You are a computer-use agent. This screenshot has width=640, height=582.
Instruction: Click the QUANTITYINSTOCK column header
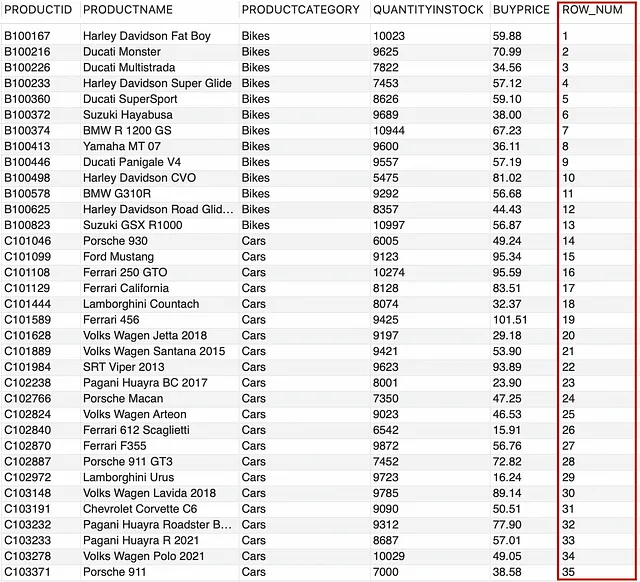(x=428, y=9)
